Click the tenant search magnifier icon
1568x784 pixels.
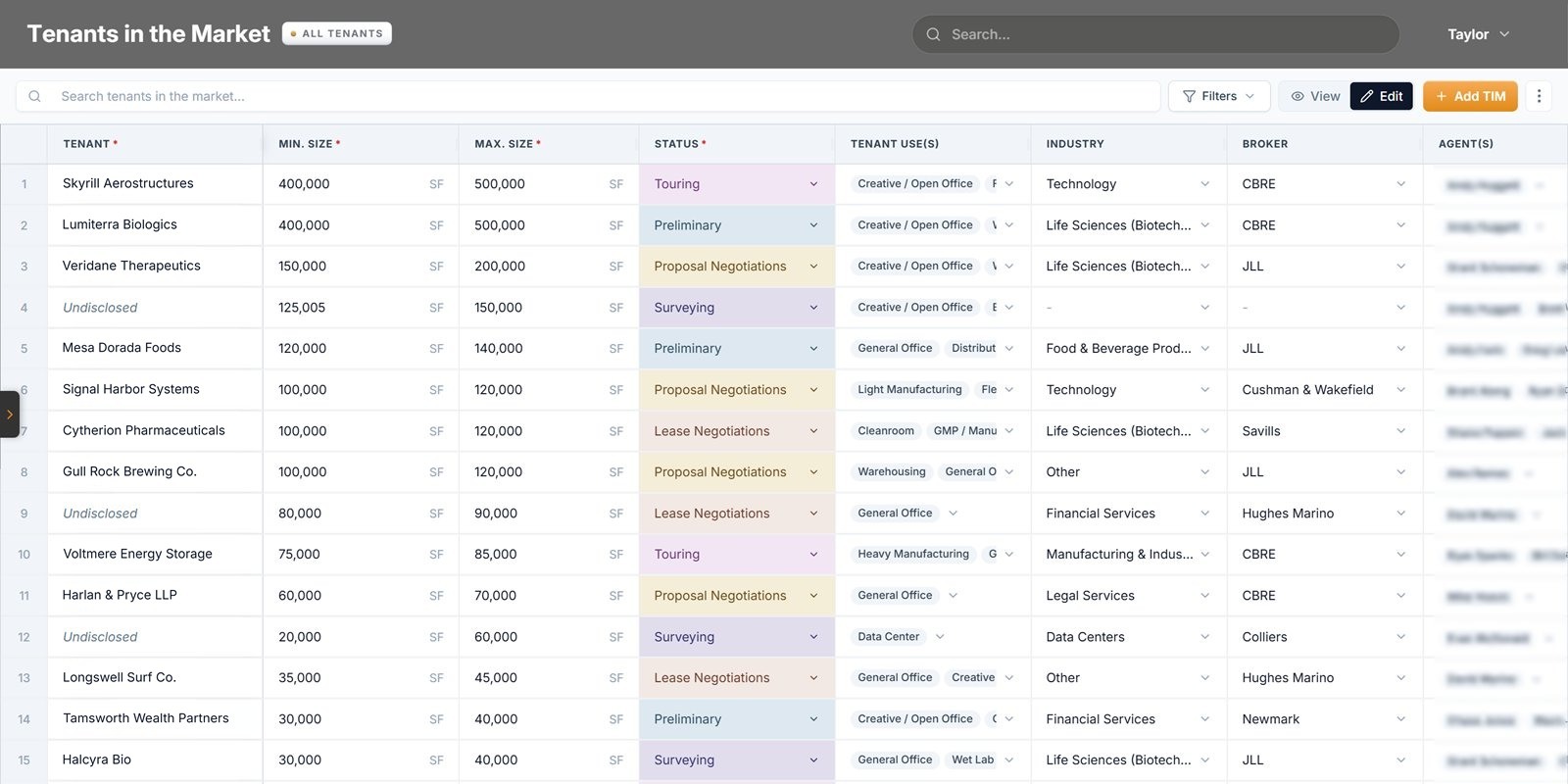tap(34, 96)
